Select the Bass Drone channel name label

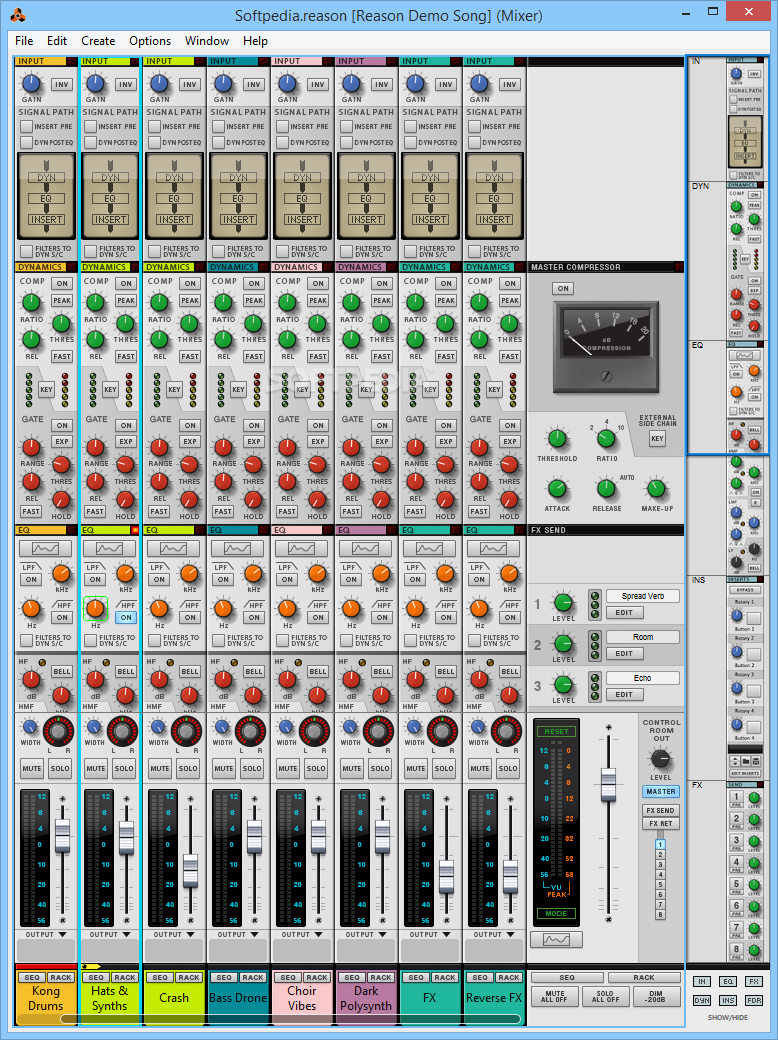238,998
